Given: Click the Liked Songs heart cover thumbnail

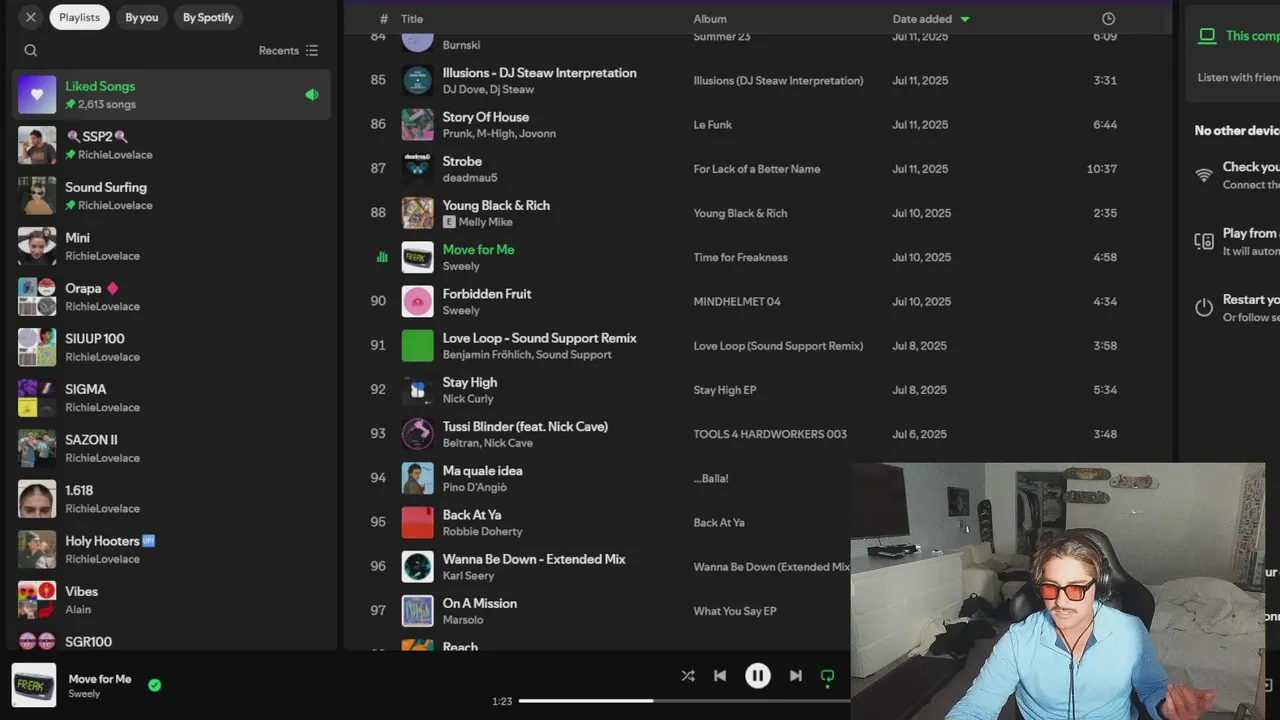Looking at the screenshot, I should pyautogui.click(x=37, y=94).
